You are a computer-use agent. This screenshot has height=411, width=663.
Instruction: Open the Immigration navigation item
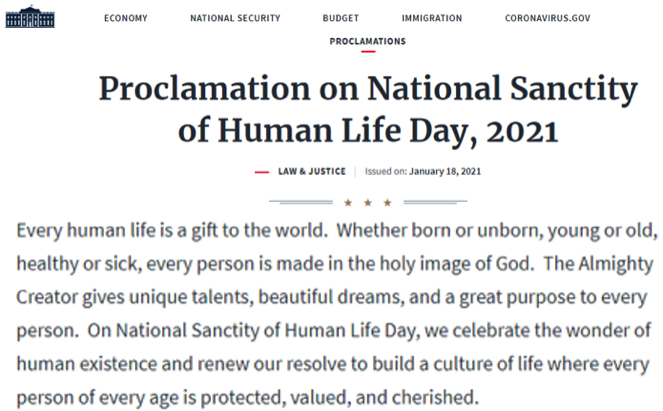coord(432,18)
